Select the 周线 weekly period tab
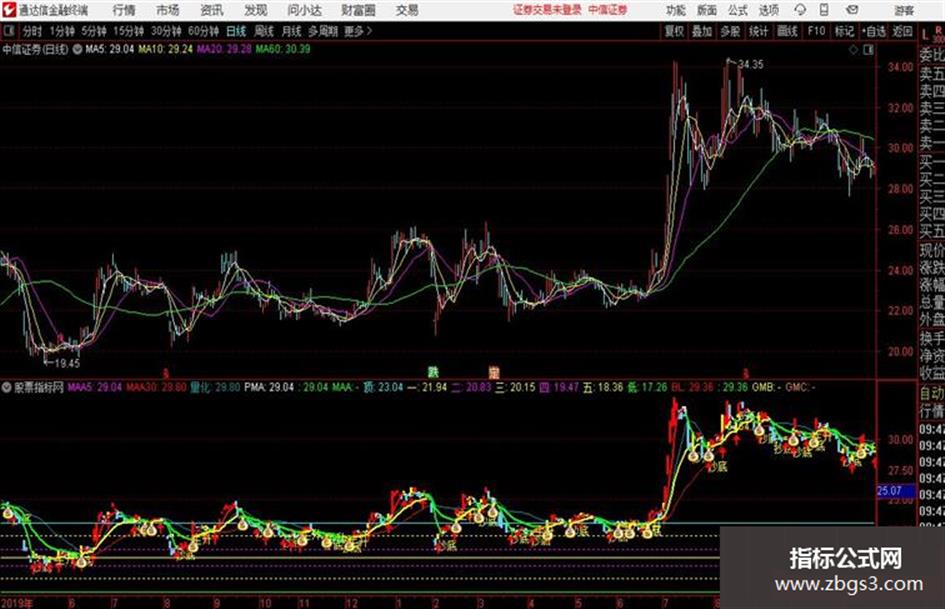 pos(264,31)
